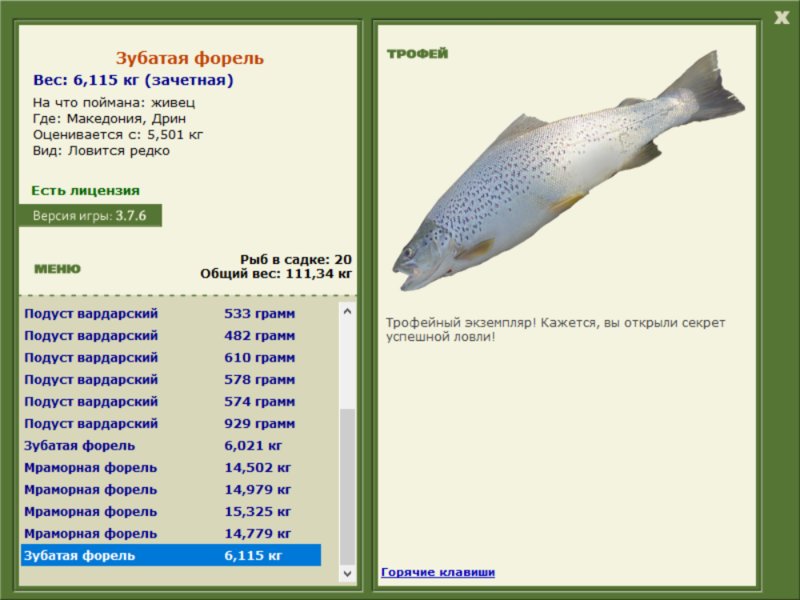Select Зубатая форель 6,021 кг row
The width and height of the screenshot is (800, 600).
171,445
